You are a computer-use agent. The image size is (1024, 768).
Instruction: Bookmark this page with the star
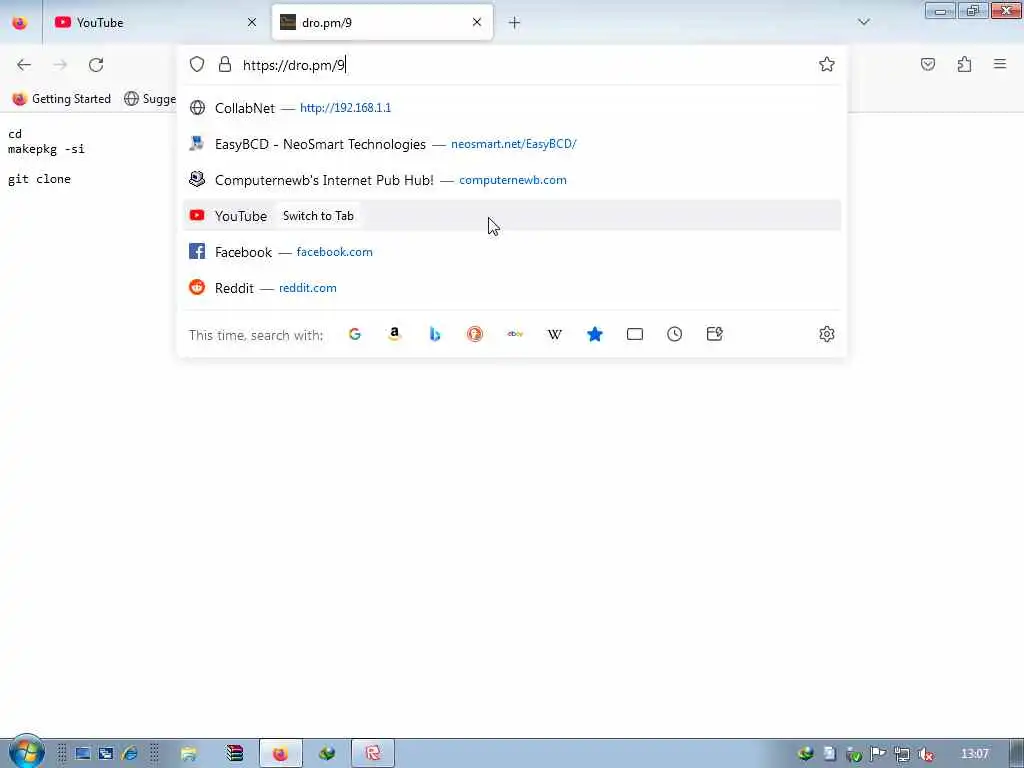[x=826, y=64]
